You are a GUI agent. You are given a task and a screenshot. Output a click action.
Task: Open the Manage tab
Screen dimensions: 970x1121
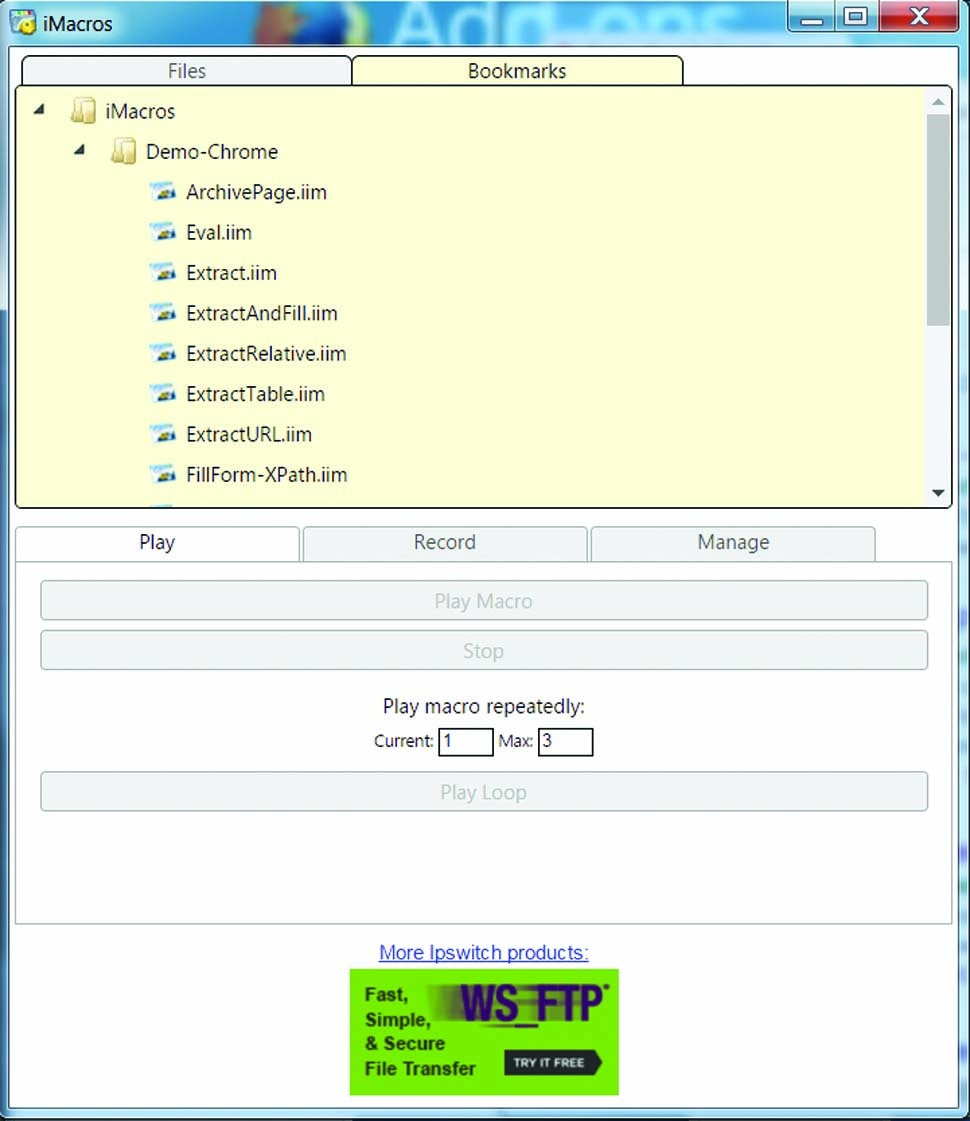tap(733, 543)
